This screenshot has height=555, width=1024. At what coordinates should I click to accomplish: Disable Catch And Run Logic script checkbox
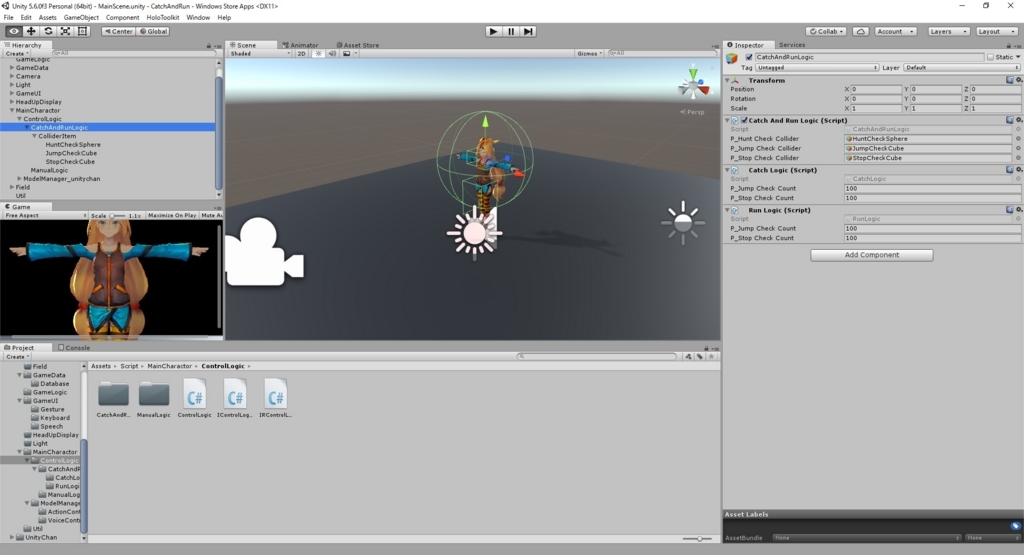744,120
